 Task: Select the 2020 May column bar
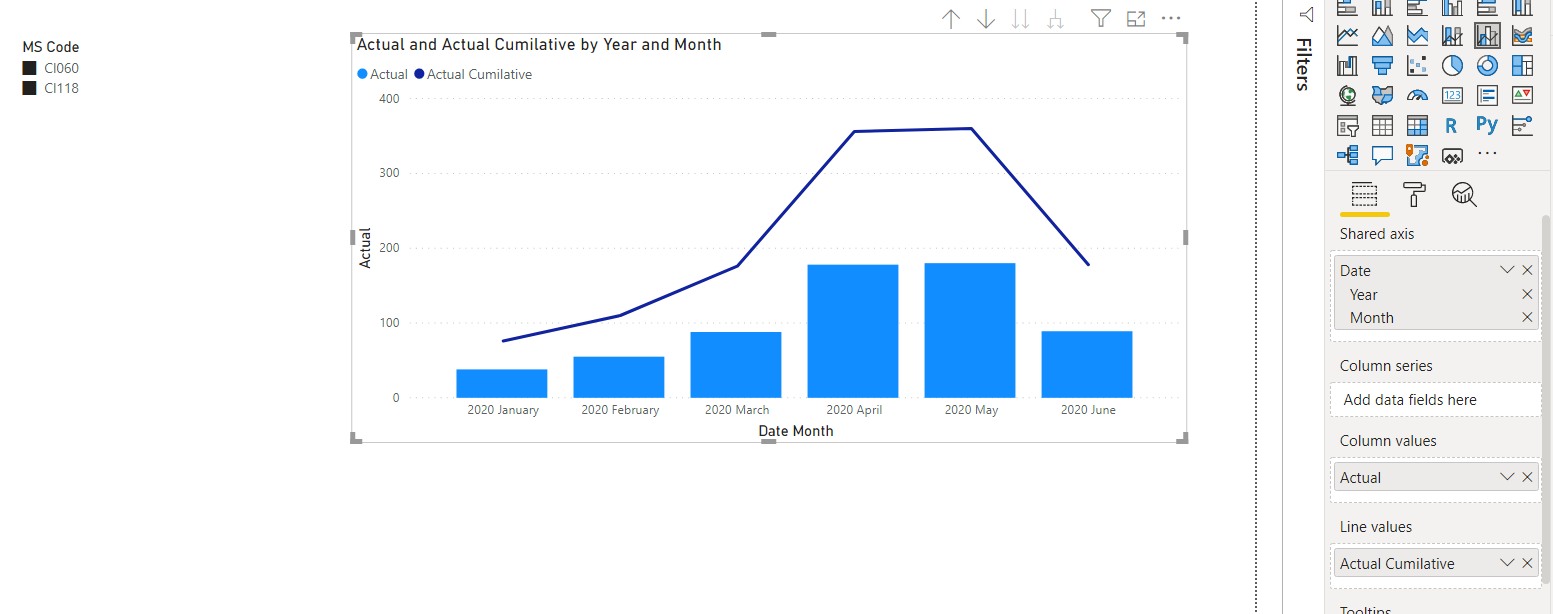click(x=970, y=330)
